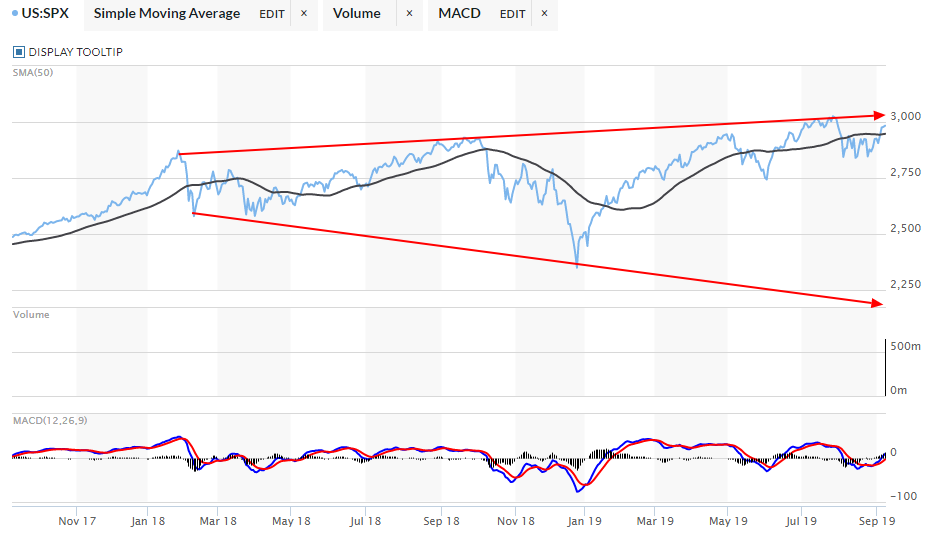
Task: Click the upper red trendline arrowhead
Action: [879, 114]
